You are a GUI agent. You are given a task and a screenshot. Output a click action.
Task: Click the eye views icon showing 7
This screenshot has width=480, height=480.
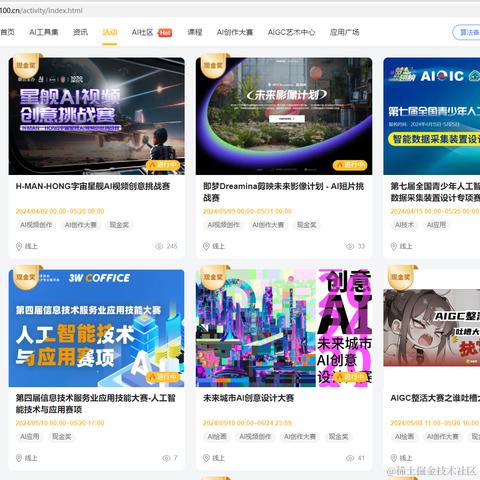[166, 458]
